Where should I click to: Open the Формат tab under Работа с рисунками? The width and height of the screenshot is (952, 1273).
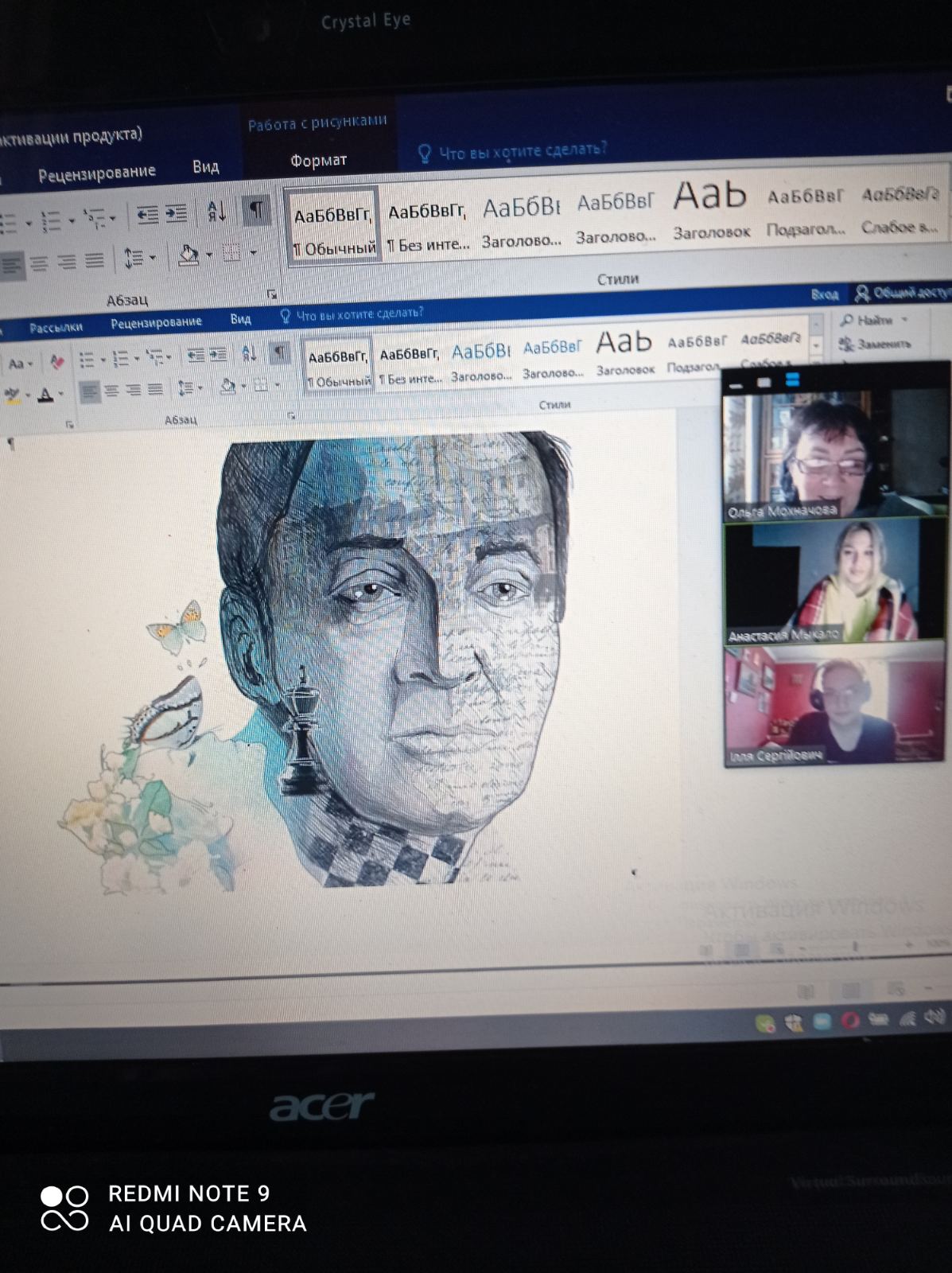pyautogui.click(x=318, y=161)
